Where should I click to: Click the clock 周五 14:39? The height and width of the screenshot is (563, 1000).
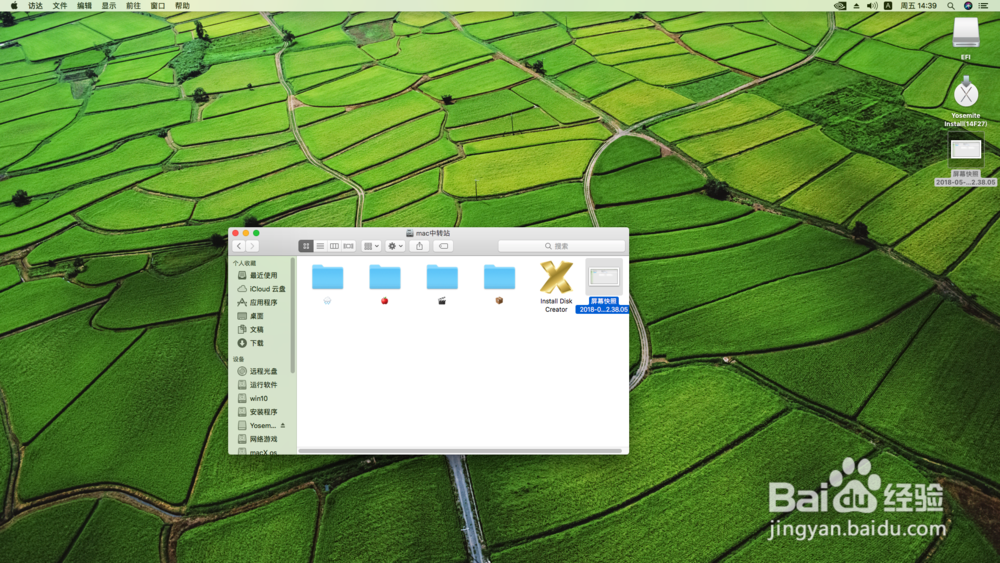[x=918, y=6]
